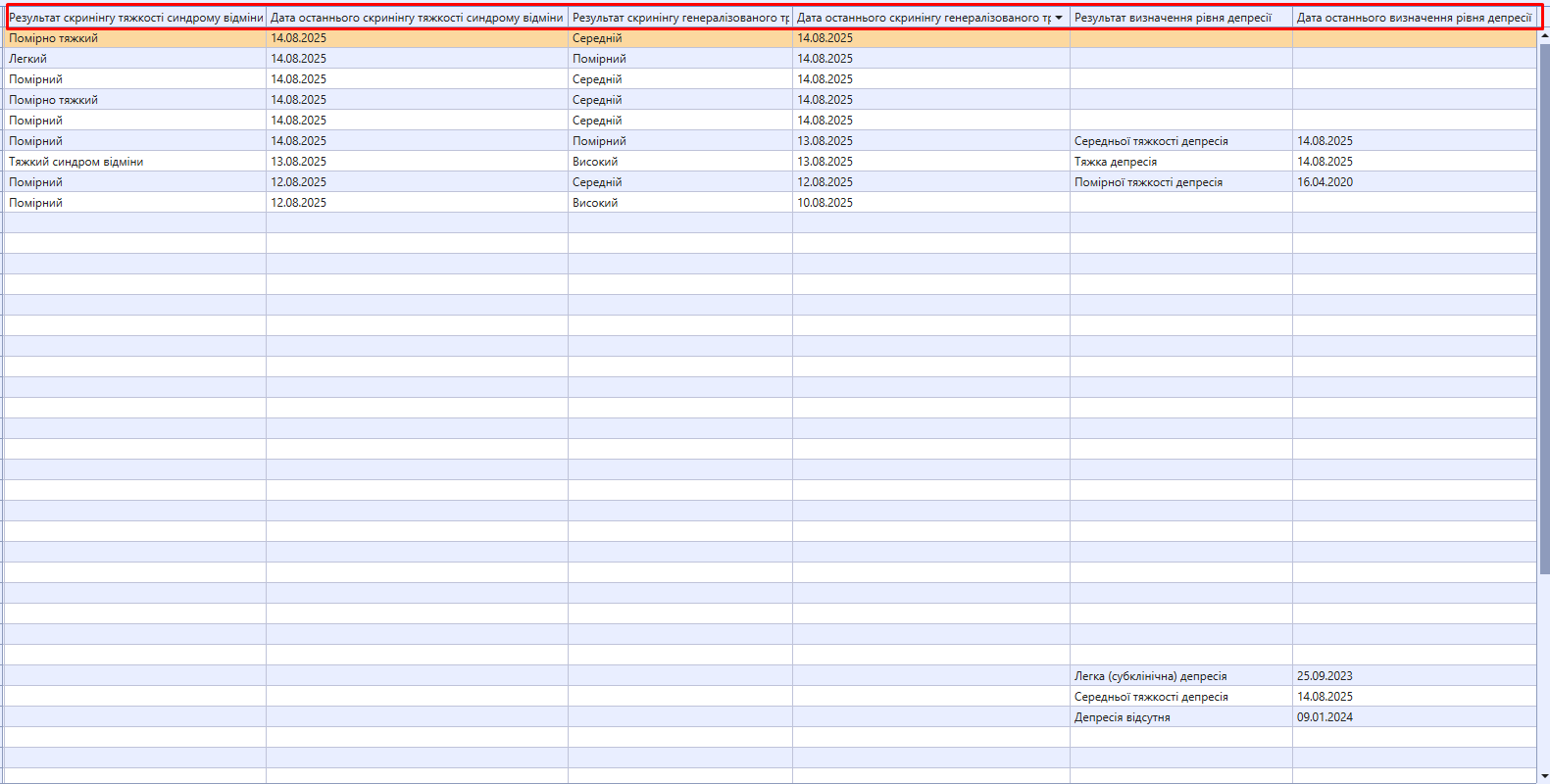Select the 'Депресія відсутня' cell
The width and height of the screenshot is (1550, 784).
(x=1122, y=717)
